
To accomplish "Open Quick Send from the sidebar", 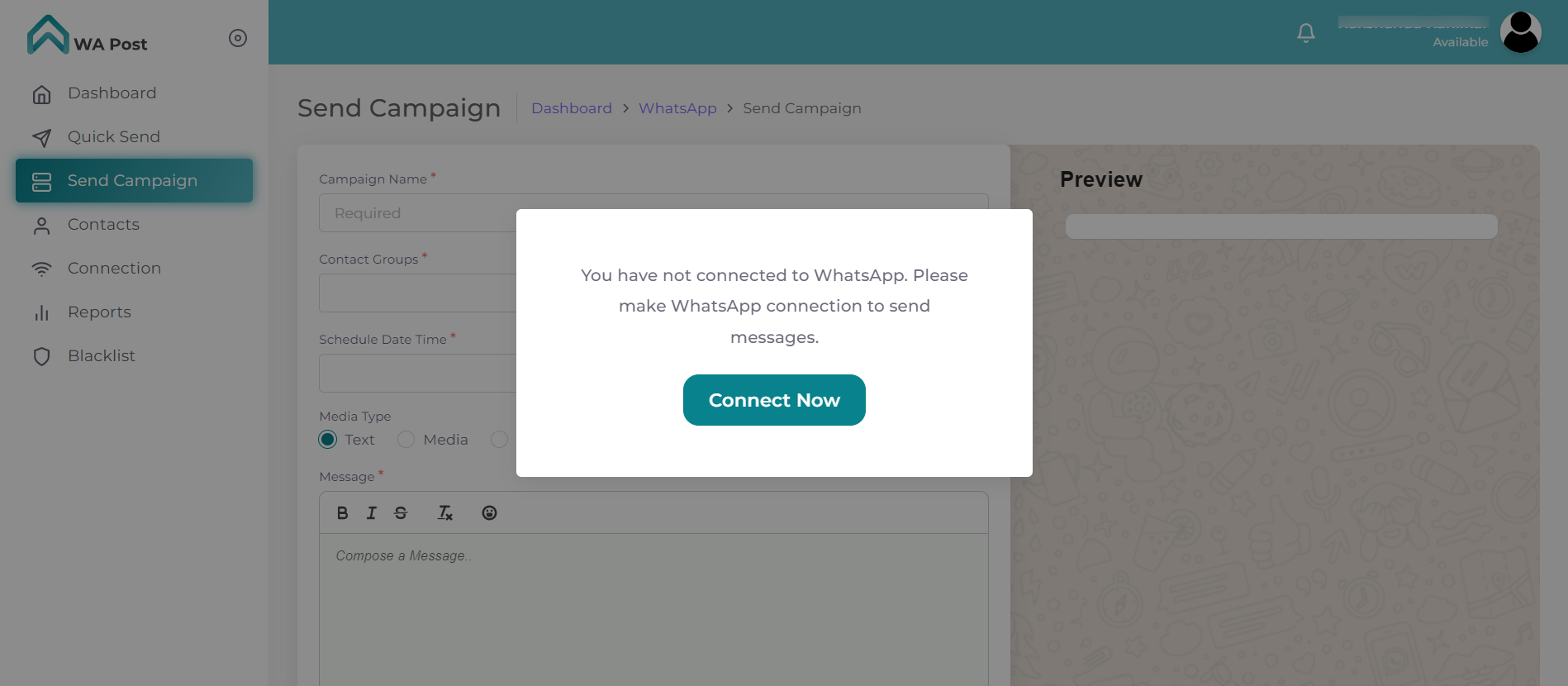I will [113, 137].
